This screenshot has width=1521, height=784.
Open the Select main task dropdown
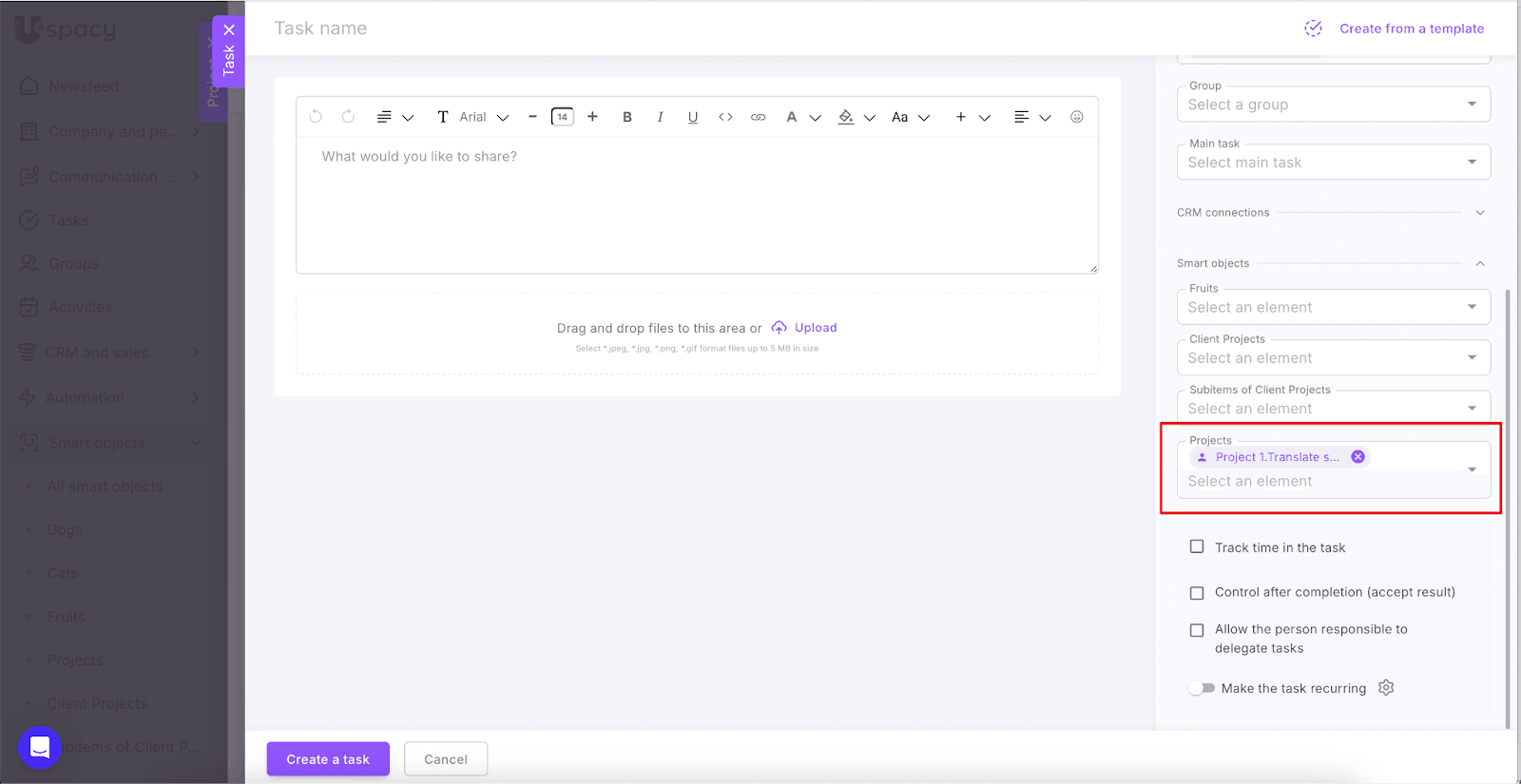click(x=1334, y=163)
